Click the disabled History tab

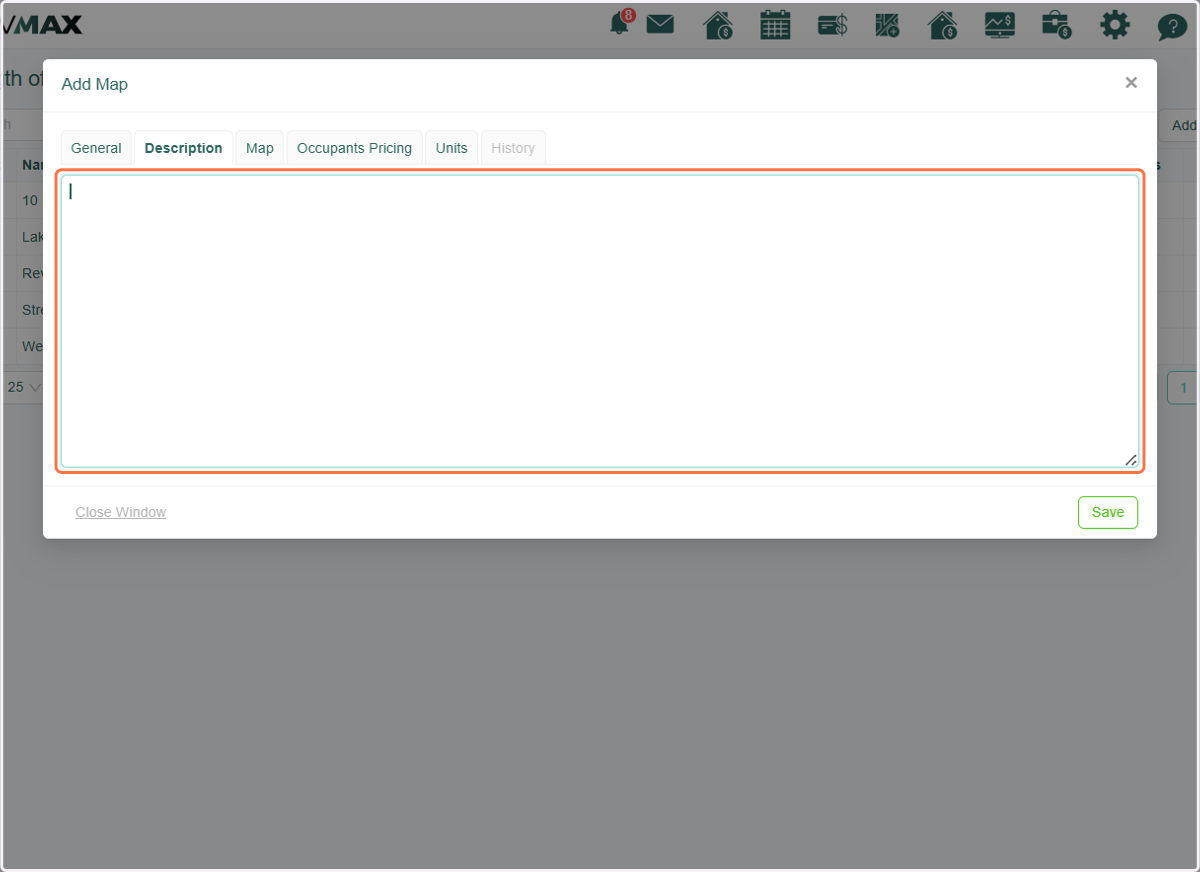coord(513,148)
